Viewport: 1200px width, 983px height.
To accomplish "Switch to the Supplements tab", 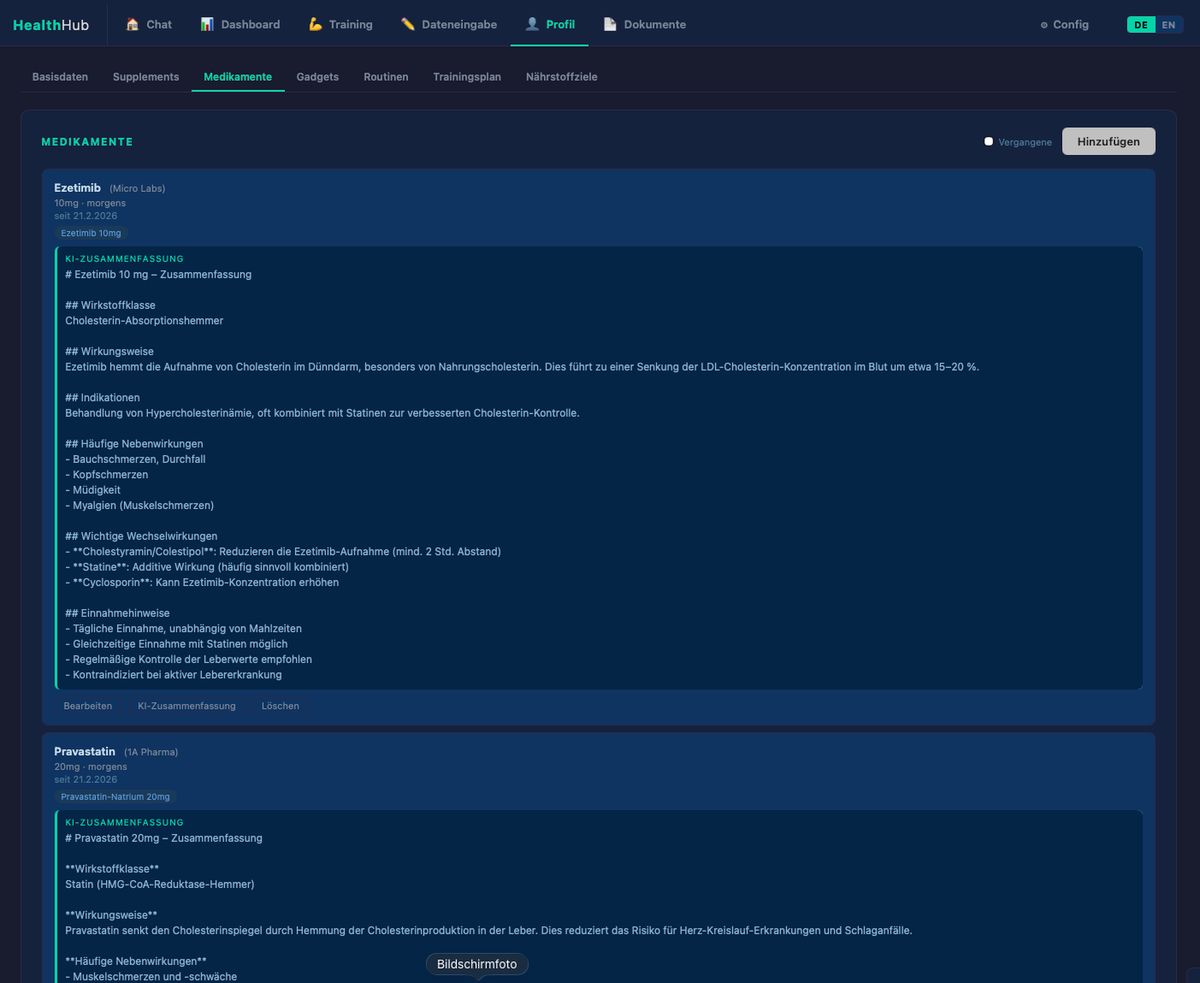I will [146, 77].
